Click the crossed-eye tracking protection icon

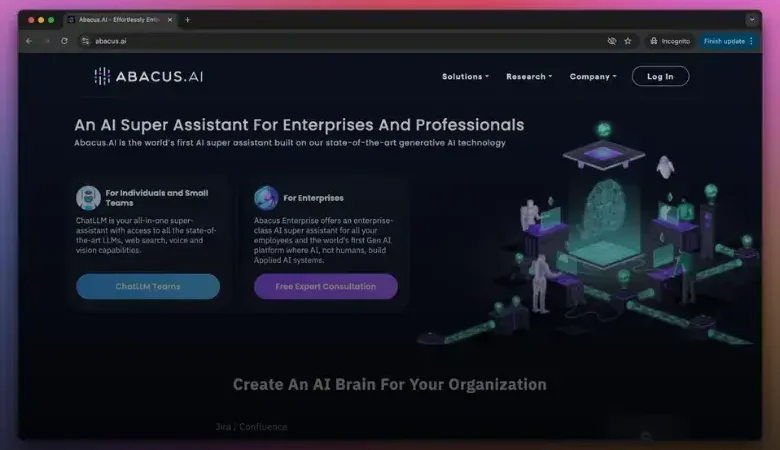pyautogui.click(x=611, y=41)
